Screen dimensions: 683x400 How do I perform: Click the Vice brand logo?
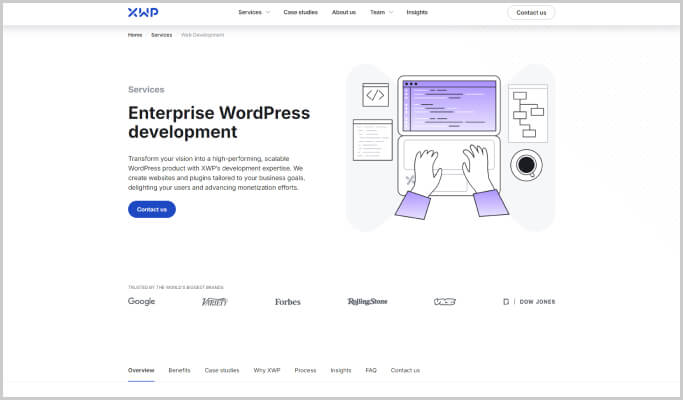click(x=445, y=301)
